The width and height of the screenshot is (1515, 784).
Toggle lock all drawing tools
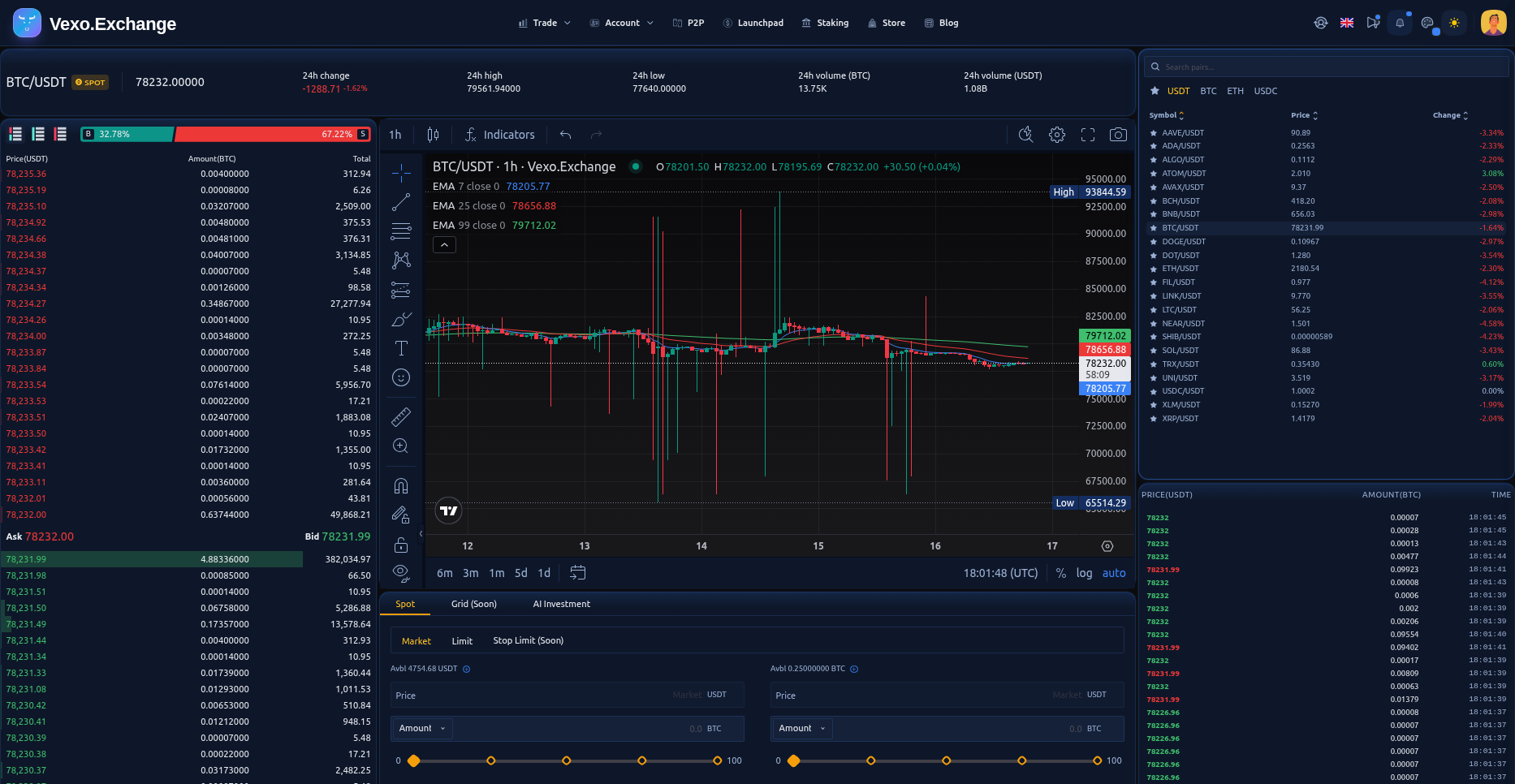click(x=401, y=544)
